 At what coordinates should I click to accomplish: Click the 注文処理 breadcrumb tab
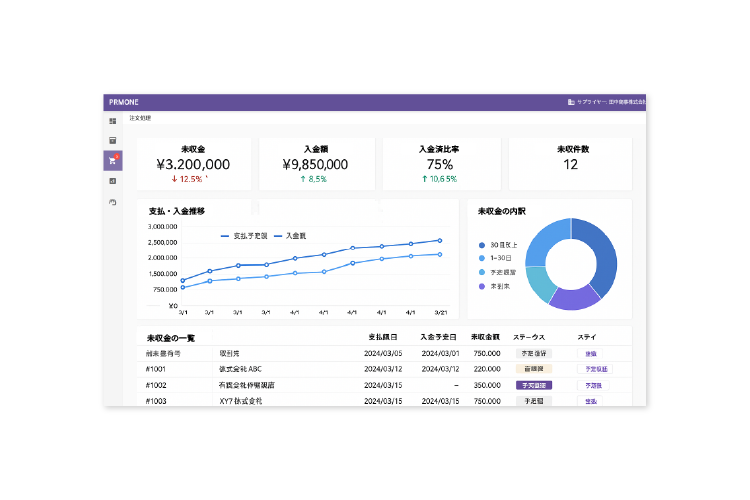tap(127, 118)
